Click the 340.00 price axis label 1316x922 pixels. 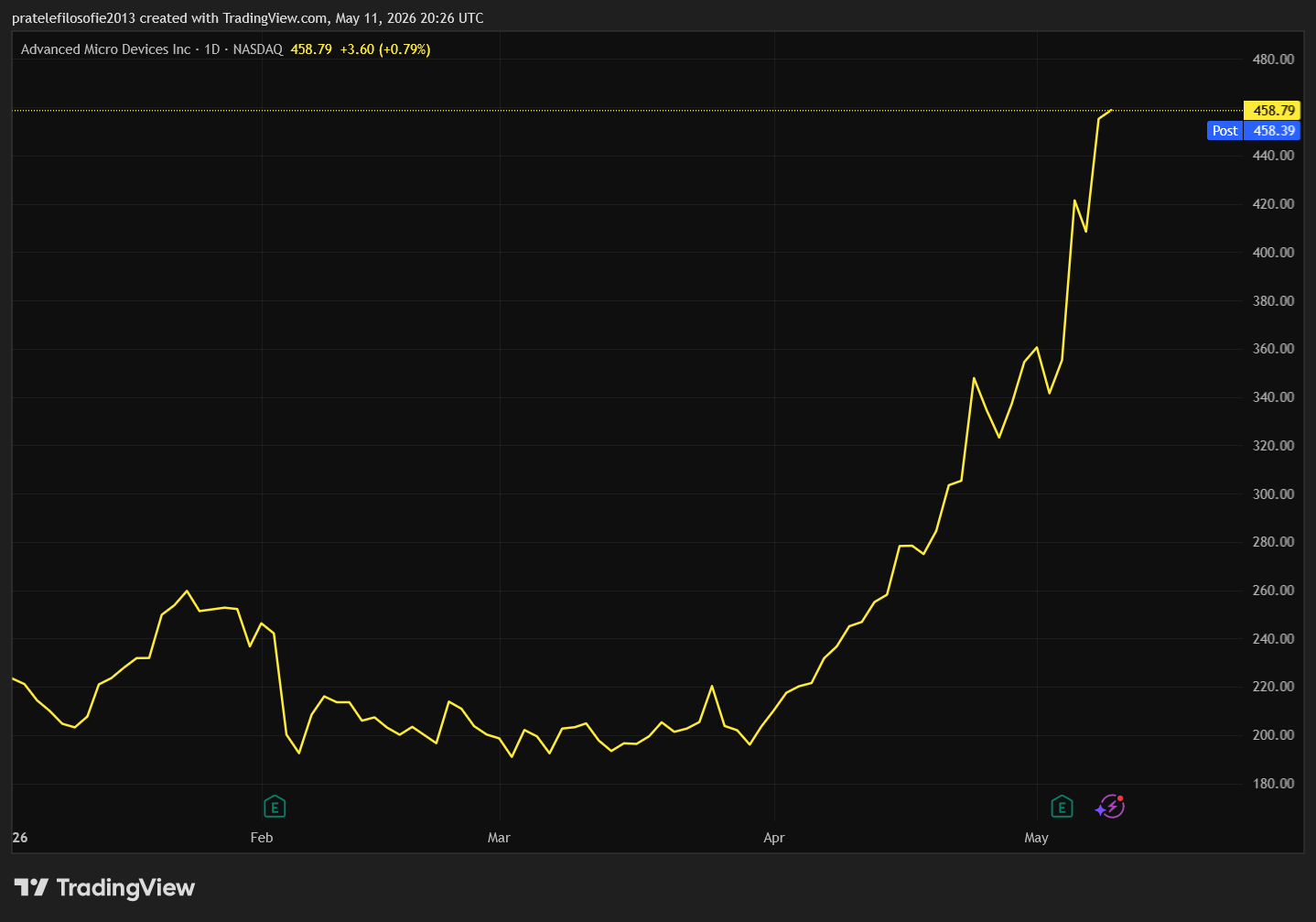1273,397
